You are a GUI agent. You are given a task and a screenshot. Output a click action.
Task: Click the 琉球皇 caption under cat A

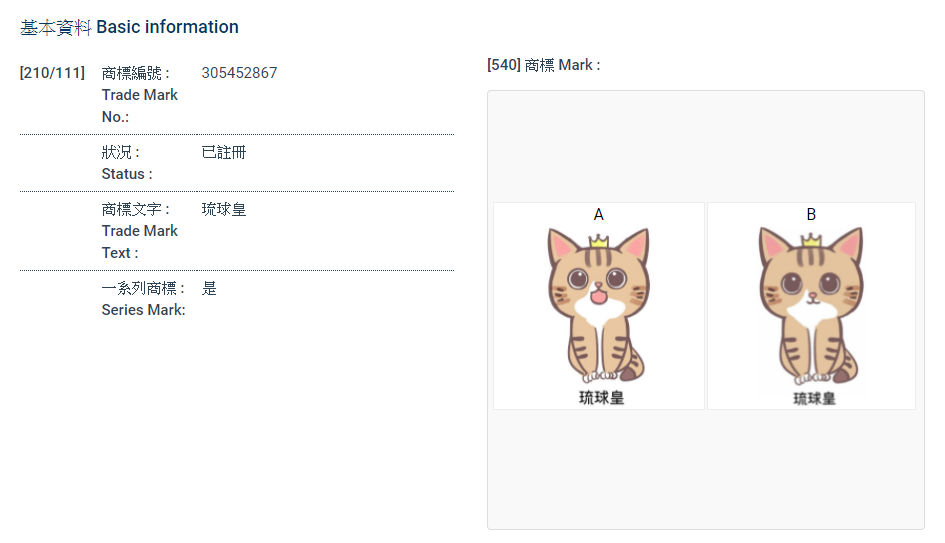point(601,398)
